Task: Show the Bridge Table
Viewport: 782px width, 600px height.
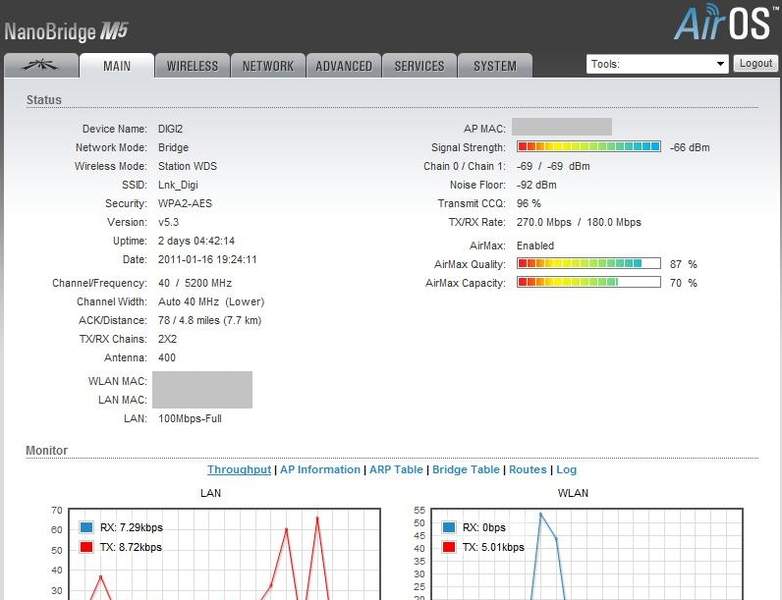Action: 466,469
